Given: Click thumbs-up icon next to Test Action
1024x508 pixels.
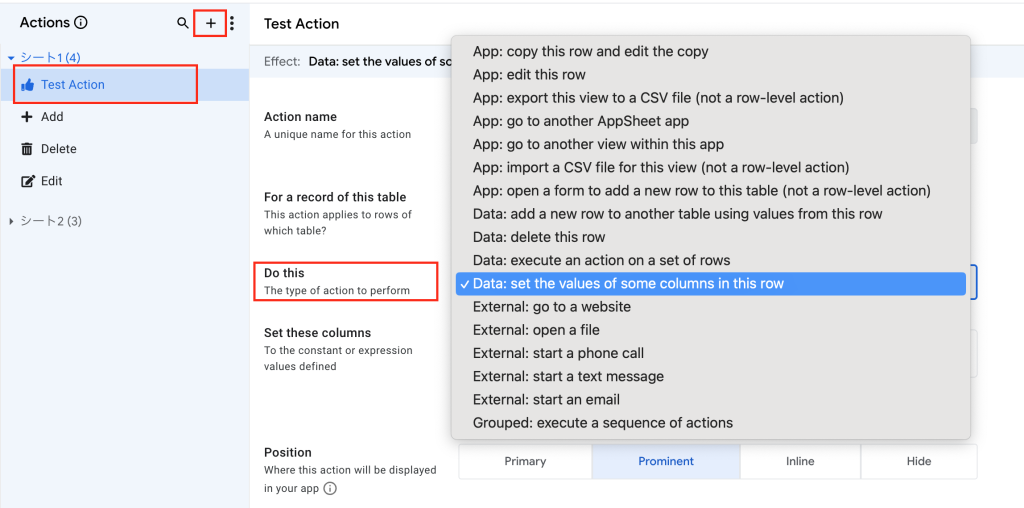Looking at the screenshot, I should click(x=27, y=85).
